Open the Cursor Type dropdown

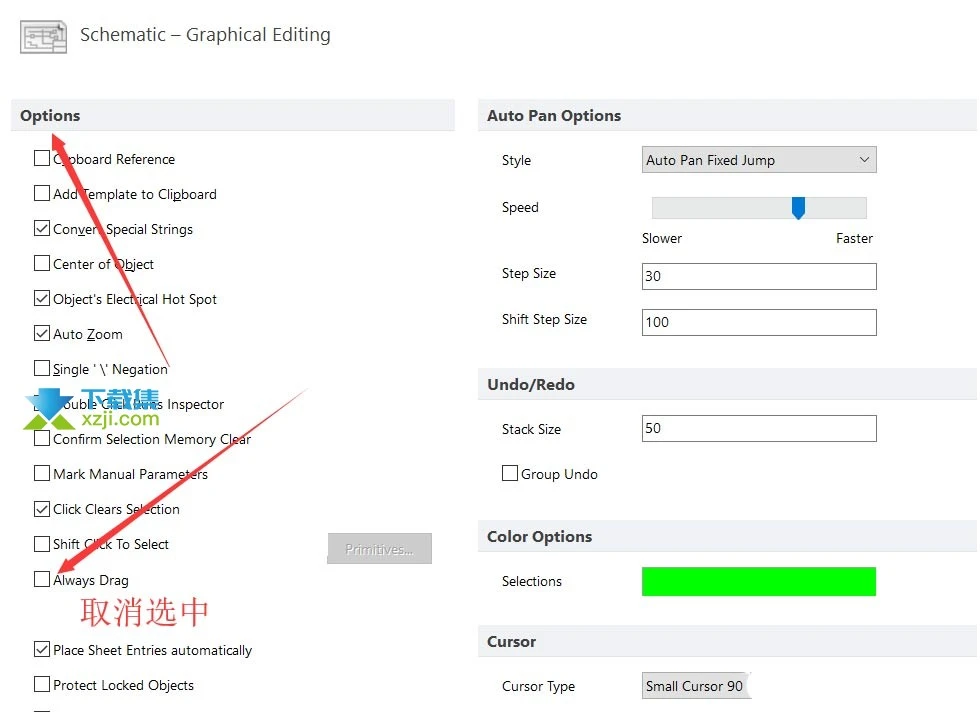pos(696,686)
